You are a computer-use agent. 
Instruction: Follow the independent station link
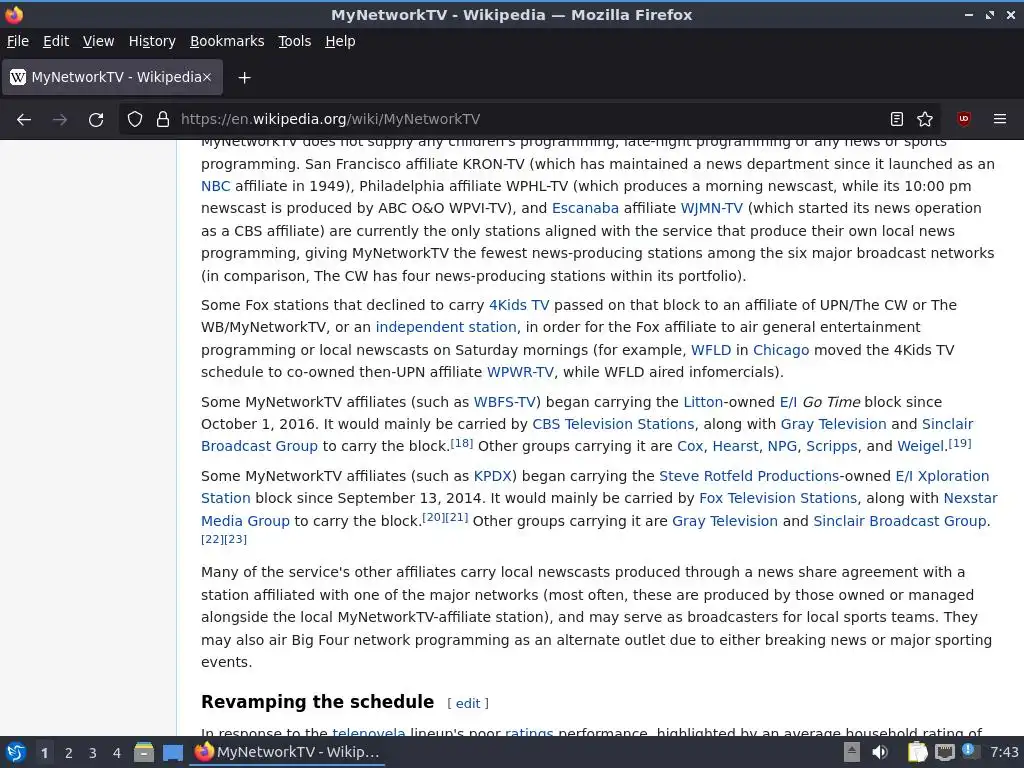tap(446, 327)
